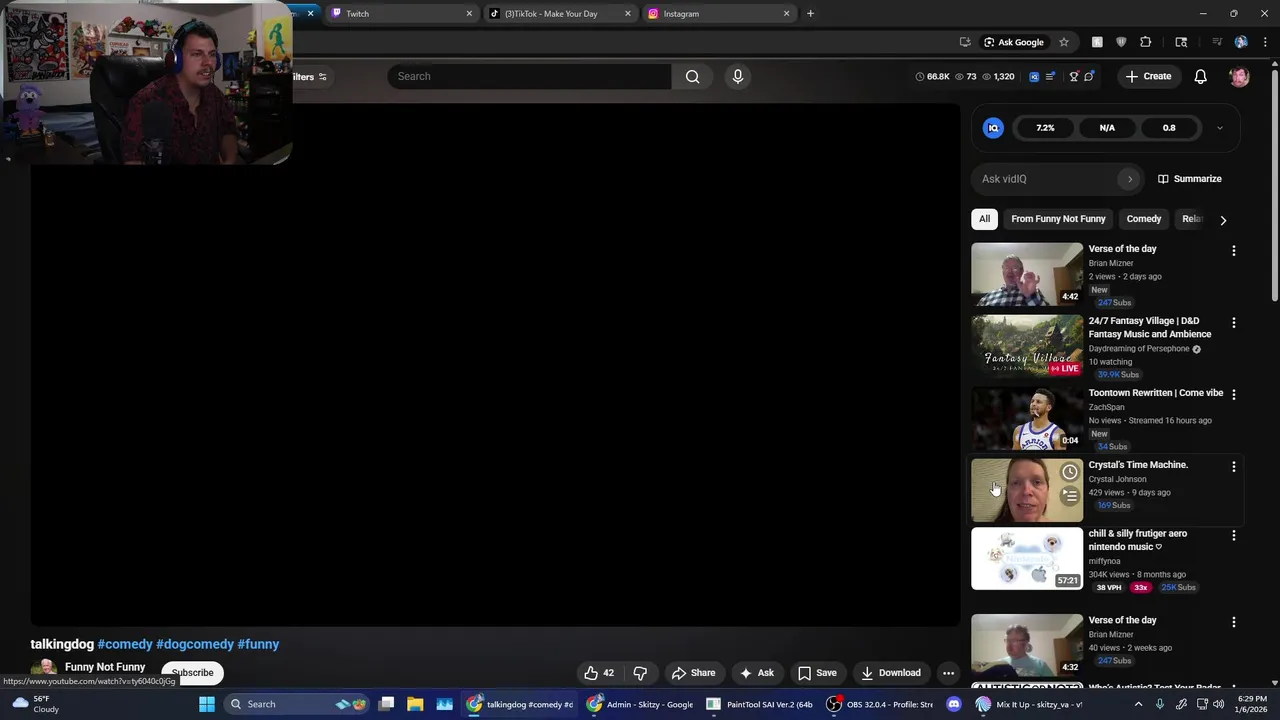Open more actions below the video

(948, 673)
